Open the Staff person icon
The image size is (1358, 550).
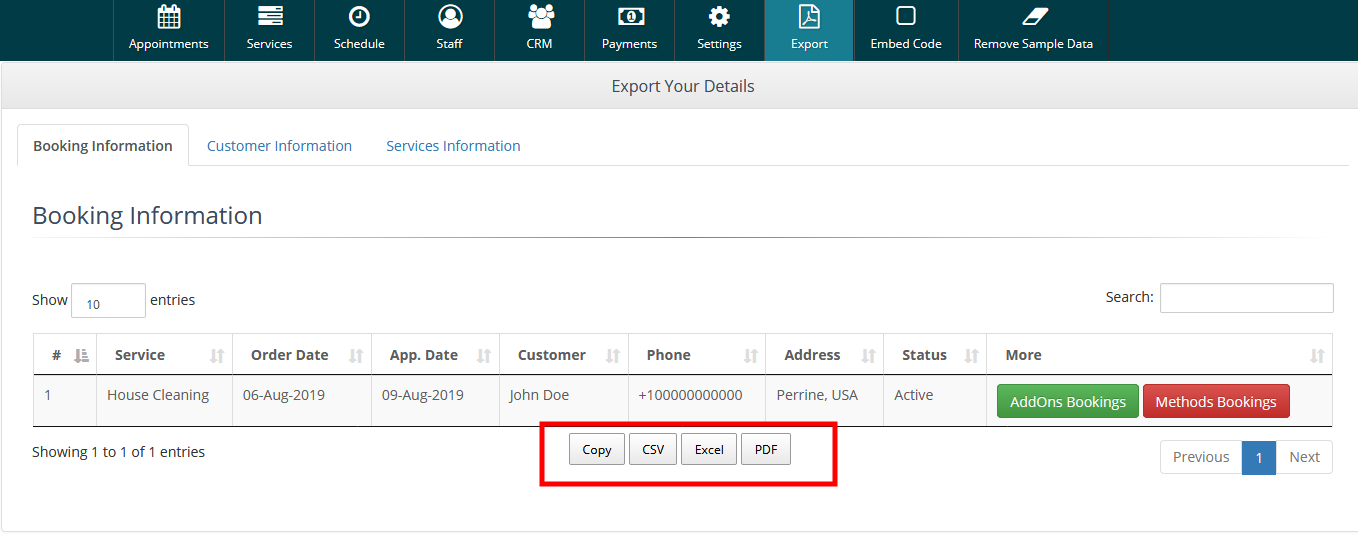pos(450,17)
